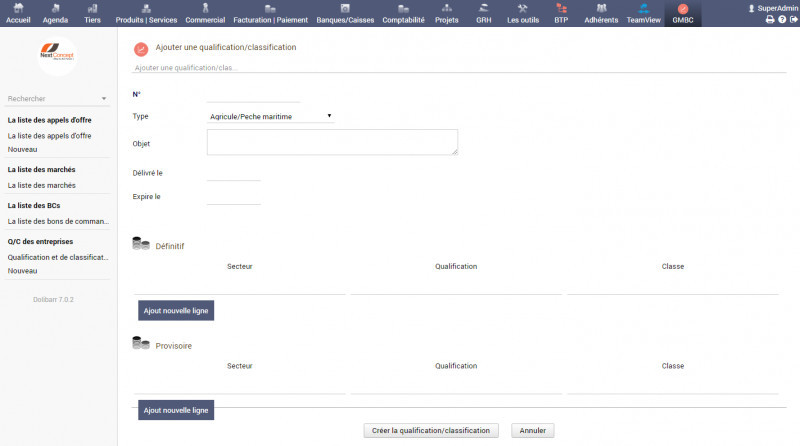Open La liste des bons de commande
Viewport: 800px width, 446px height.
coord(58,221)
